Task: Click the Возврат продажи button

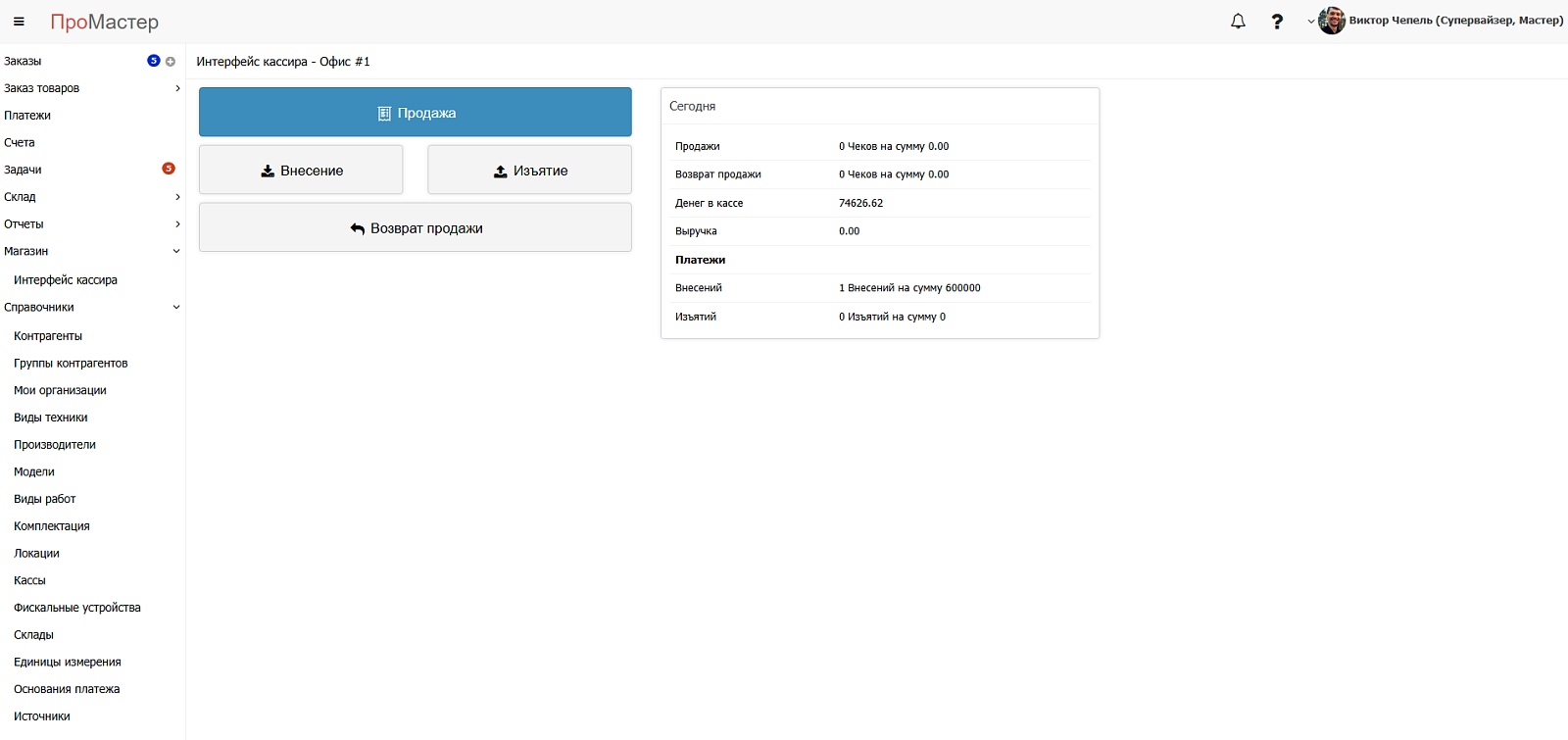Action: pyautogui.click(x=416, y=228)
